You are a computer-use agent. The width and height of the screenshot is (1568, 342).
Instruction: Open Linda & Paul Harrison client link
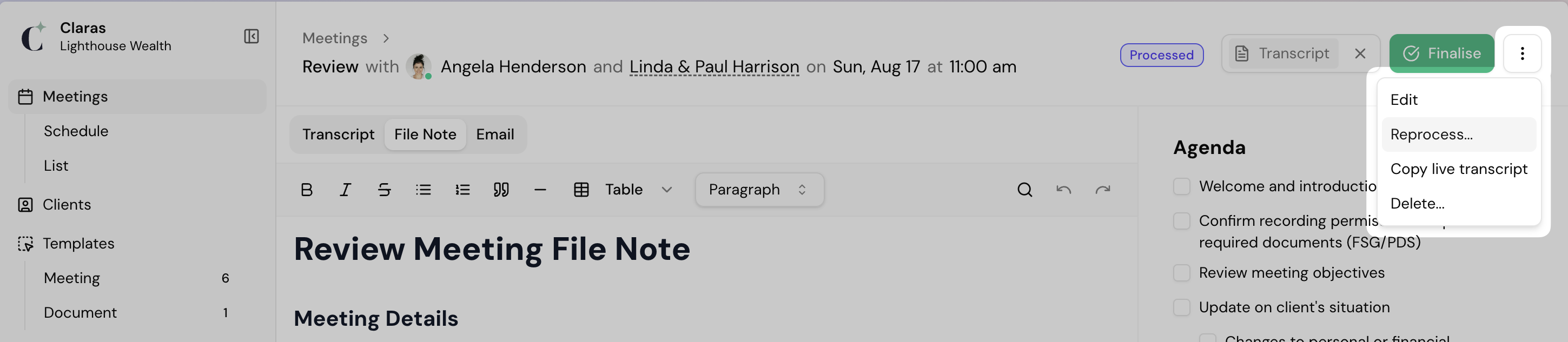click(x=714, y=66)
